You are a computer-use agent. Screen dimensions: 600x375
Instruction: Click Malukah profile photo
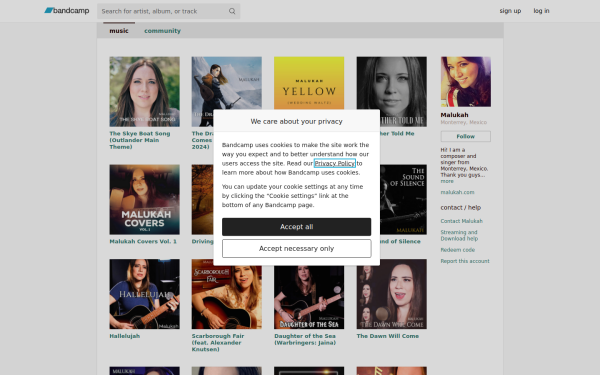466,82
